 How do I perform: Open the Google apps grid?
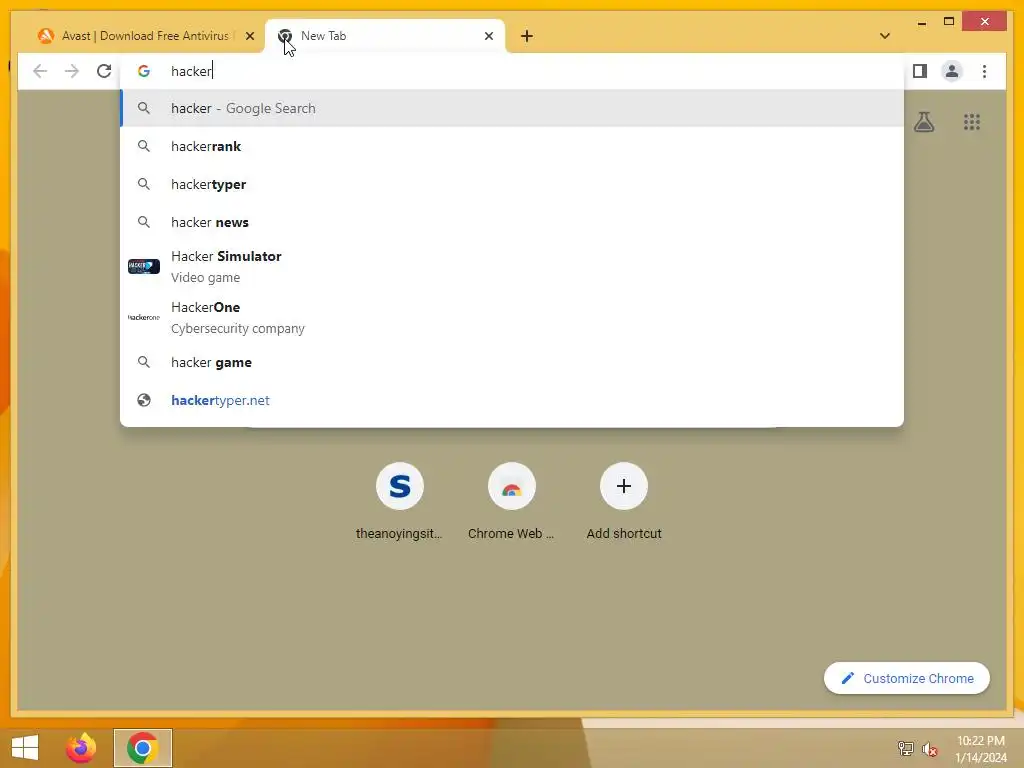click(x=972, y=122)
